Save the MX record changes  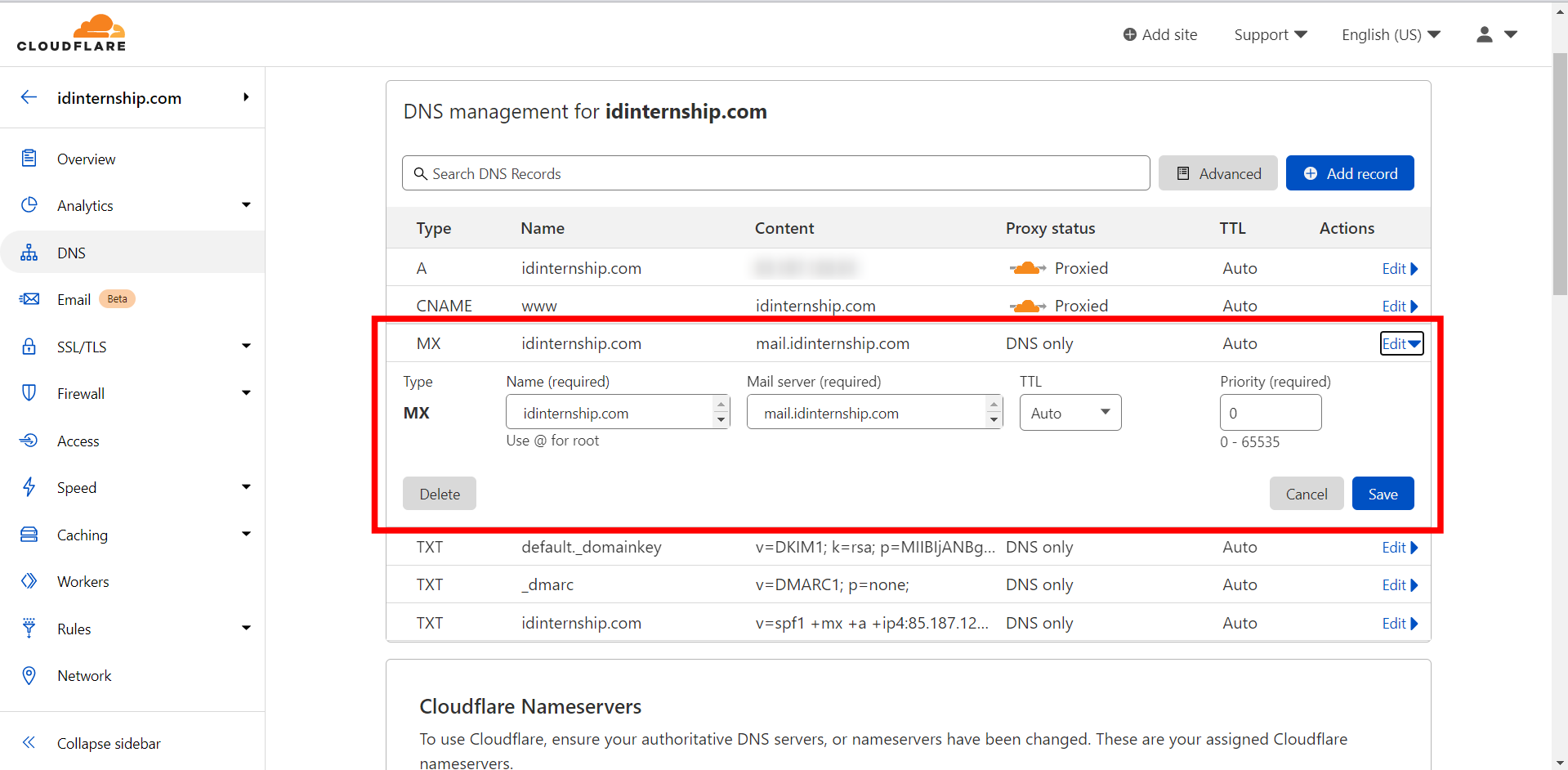tap(1383, 494)
